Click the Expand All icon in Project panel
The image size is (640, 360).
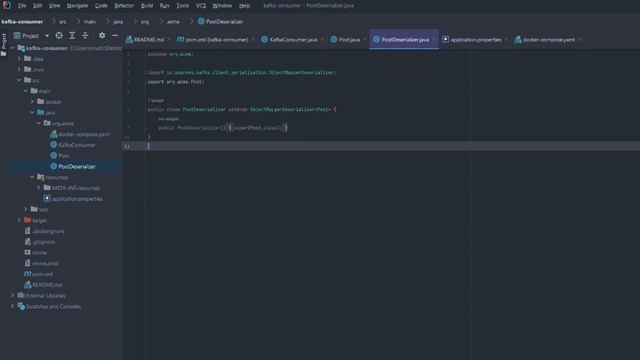72,36
